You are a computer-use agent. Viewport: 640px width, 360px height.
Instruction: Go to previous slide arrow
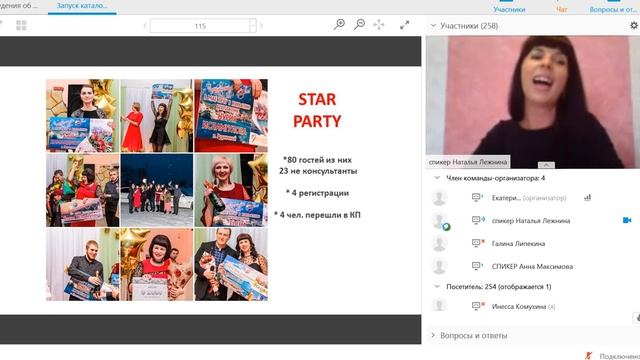click(145, 26)
